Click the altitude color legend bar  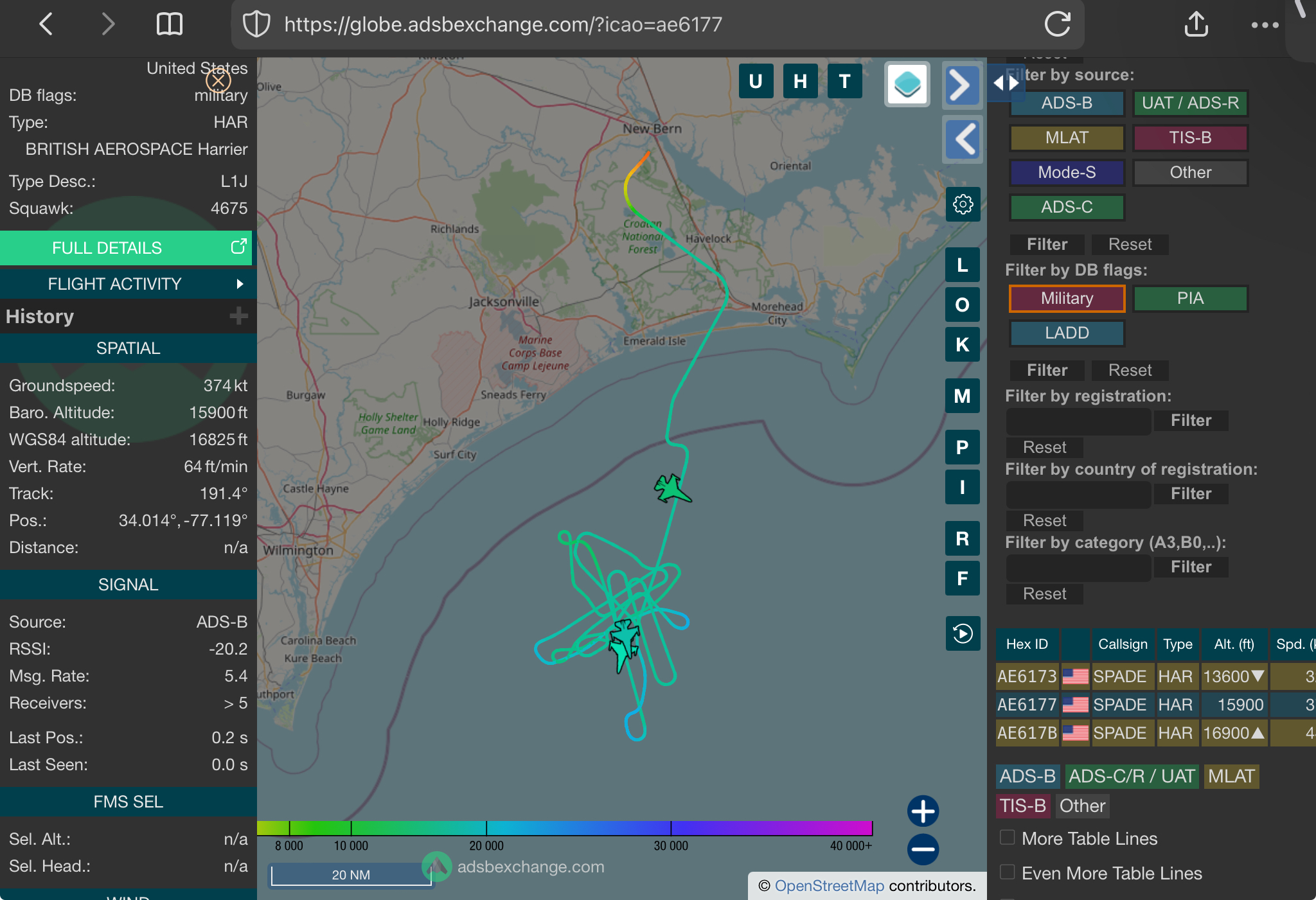point(564,827)
